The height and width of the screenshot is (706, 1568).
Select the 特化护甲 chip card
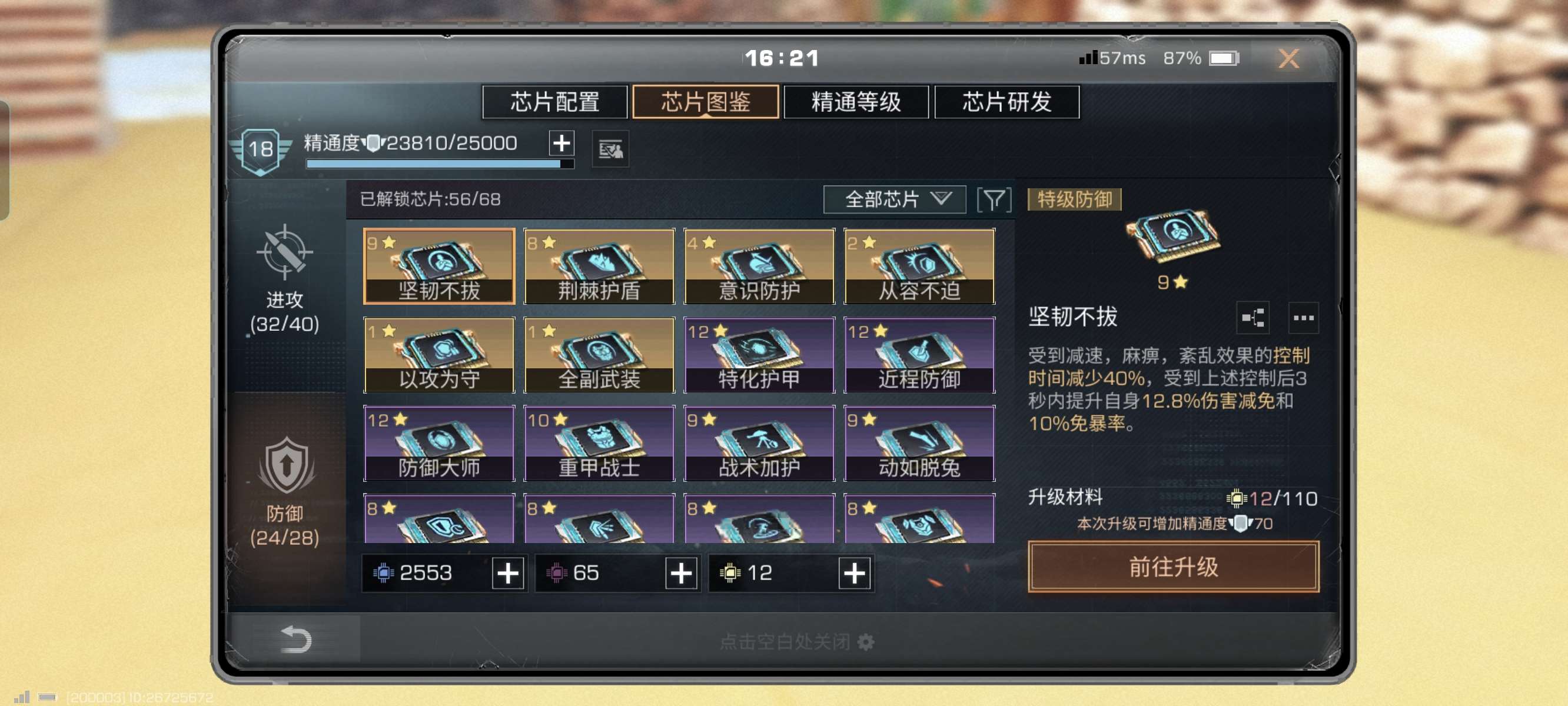click(759, 355)
